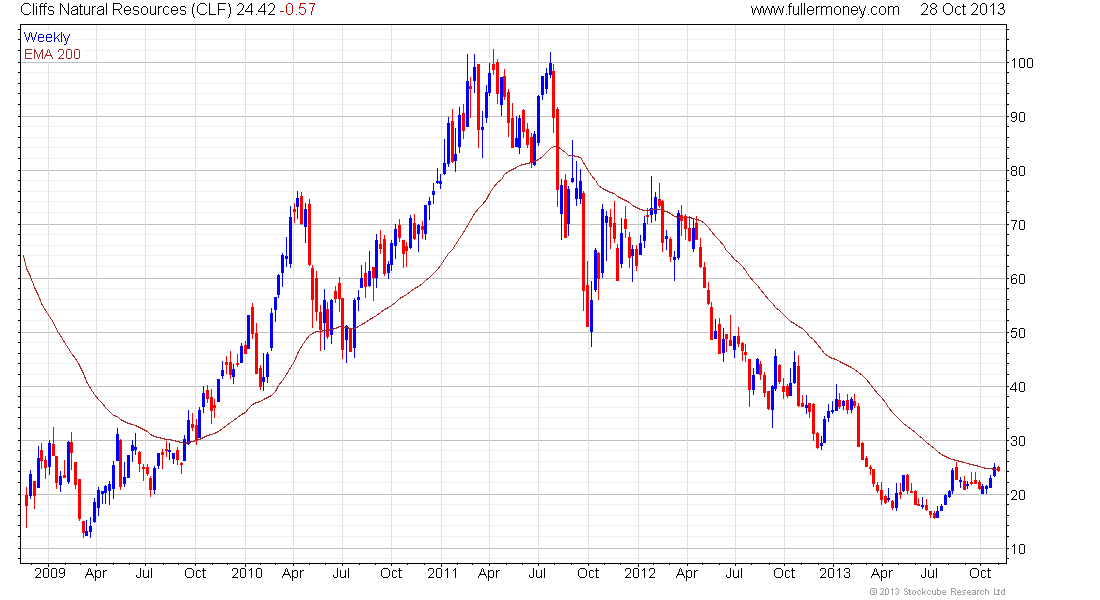Click the 40 price axis label

click(x=1017, y=387)
